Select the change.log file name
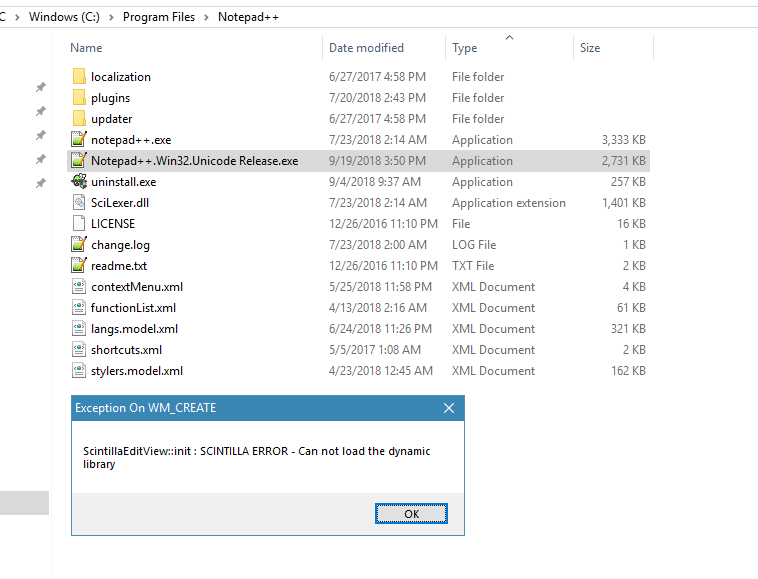Viewport: 758px width, 579px height. [120, 245]
